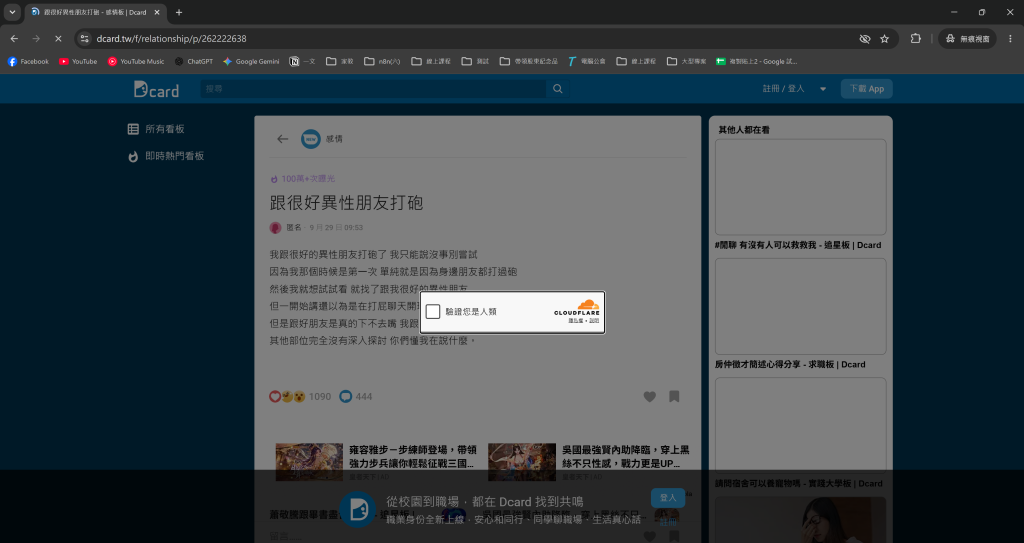Click the tracking protection eye icon
The image size is (1024, 543).
(x=865, y=39)
